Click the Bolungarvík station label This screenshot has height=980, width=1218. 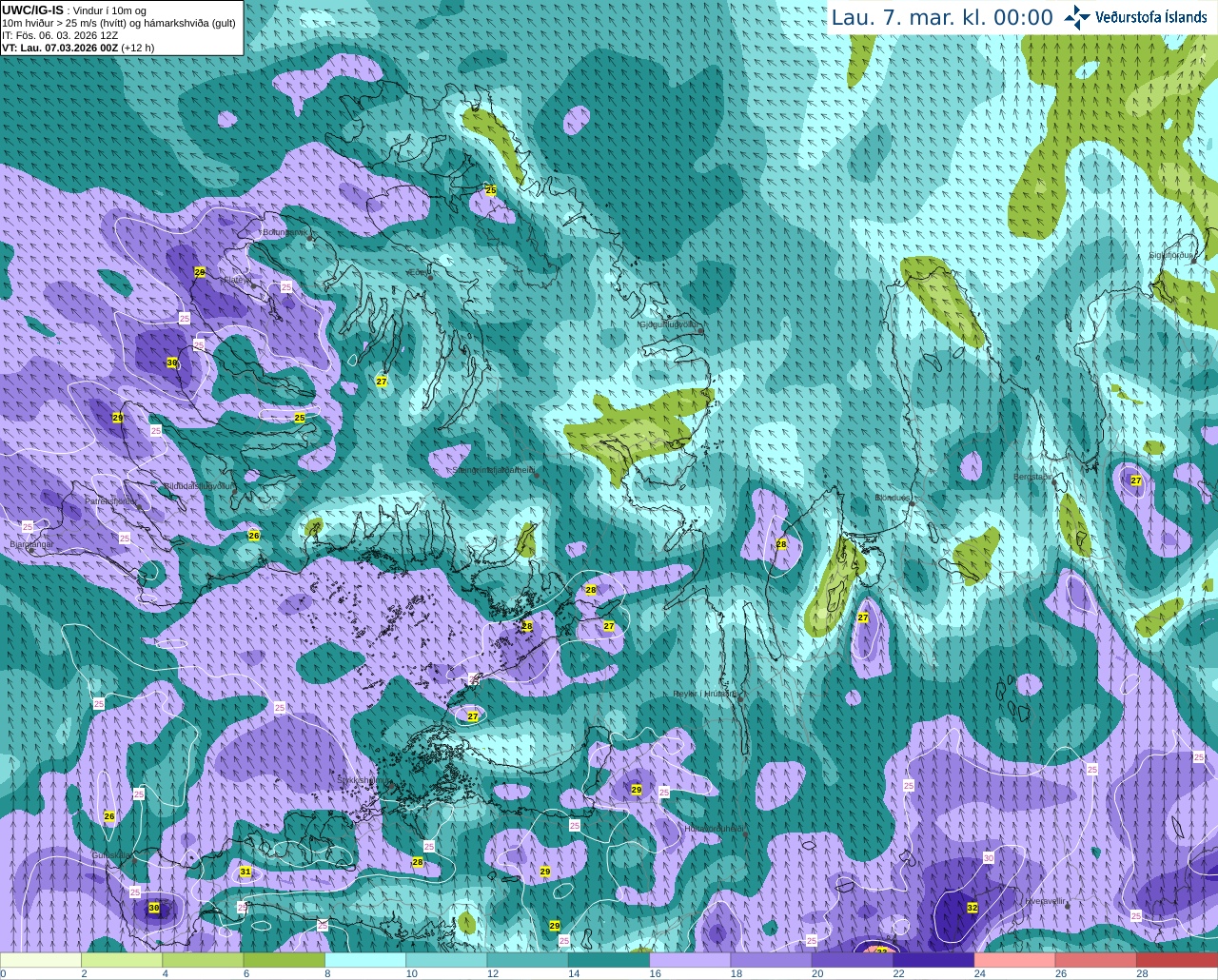pos(285,232)
